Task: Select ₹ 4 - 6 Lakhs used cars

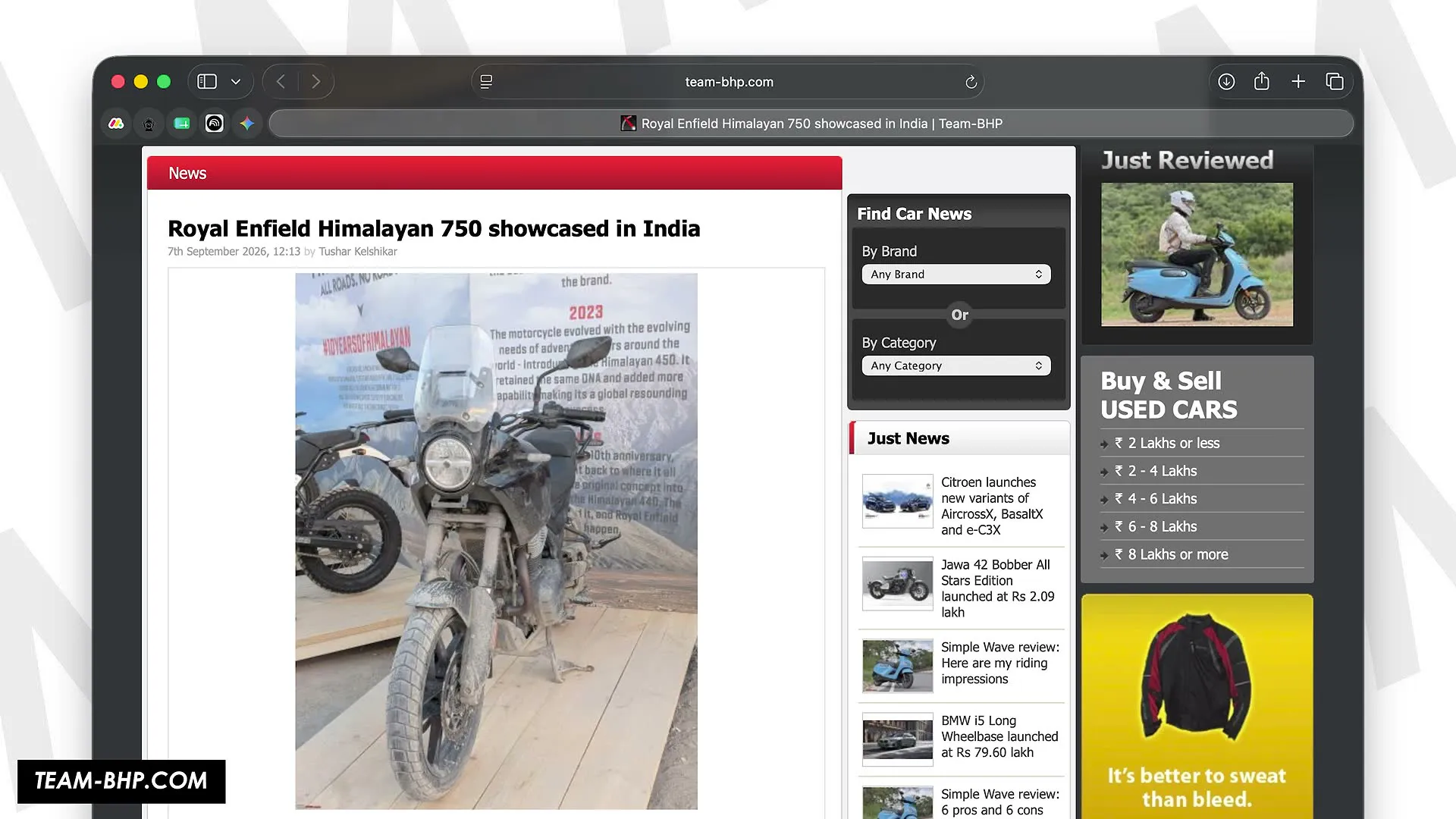Action: (x=1155, y=499)
